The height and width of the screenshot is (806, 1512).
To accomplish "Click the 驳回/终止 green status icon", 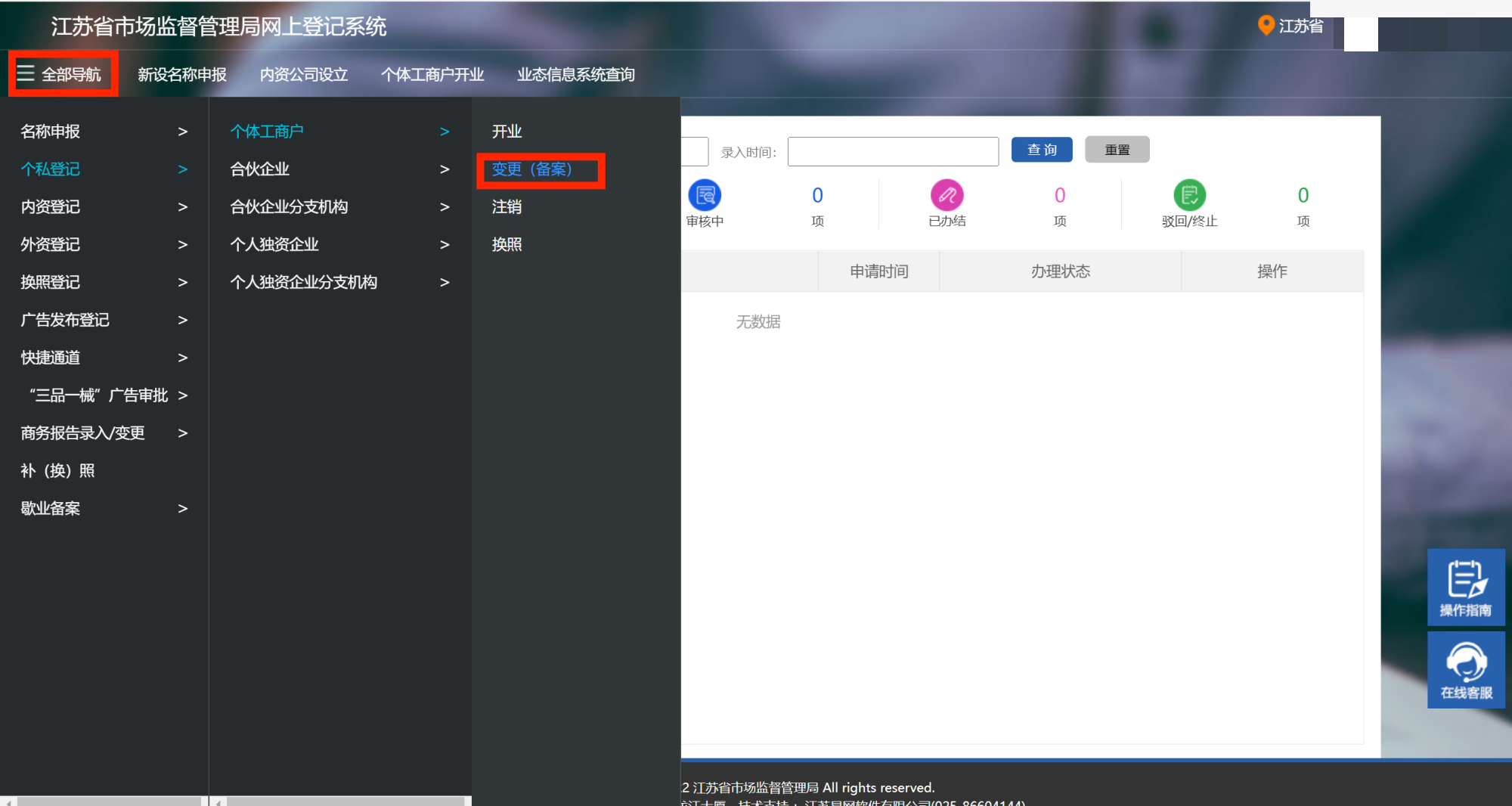I will point(1189,195).
